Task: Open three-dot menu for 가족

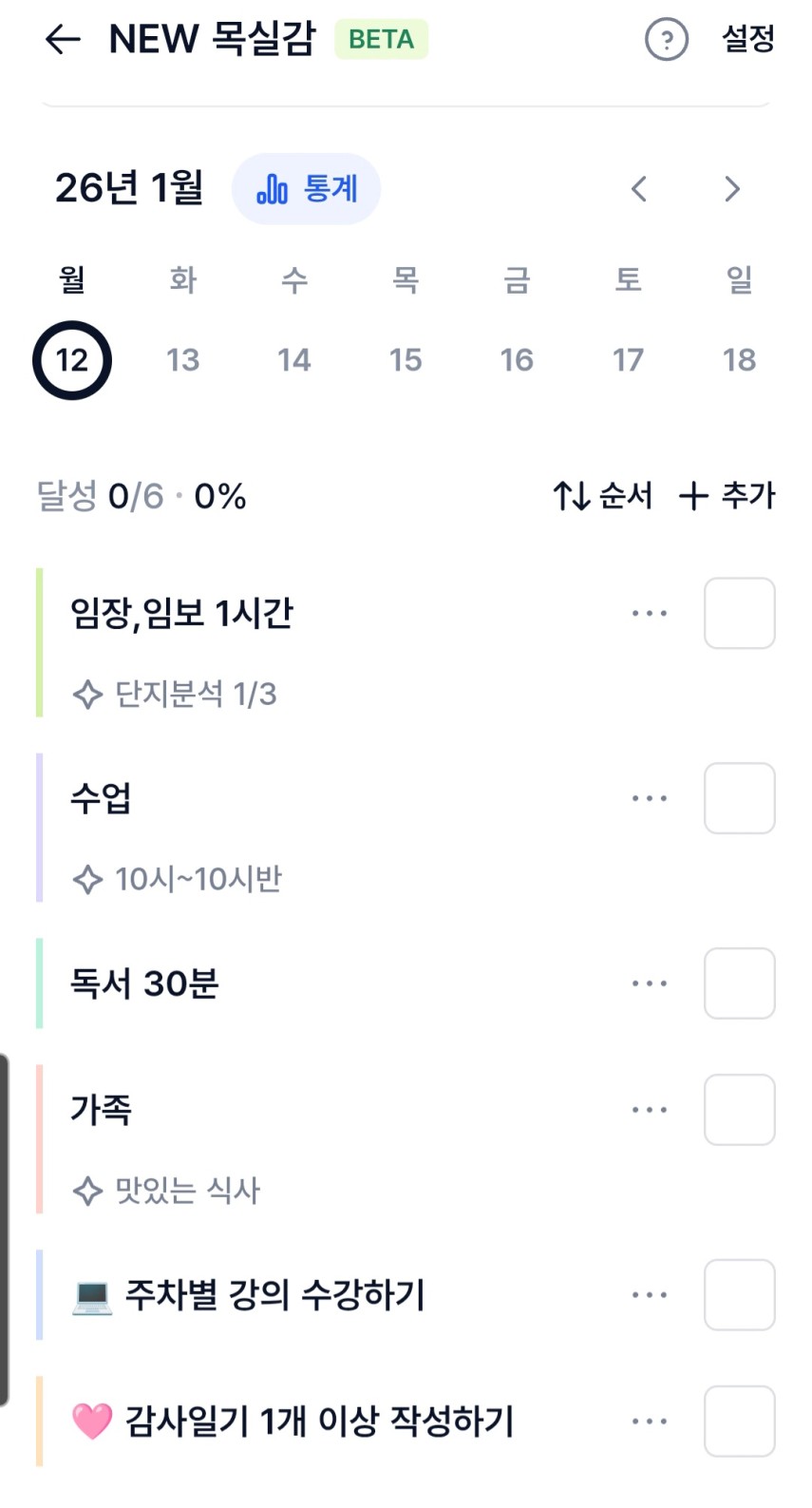Action: pos(650,1110)
